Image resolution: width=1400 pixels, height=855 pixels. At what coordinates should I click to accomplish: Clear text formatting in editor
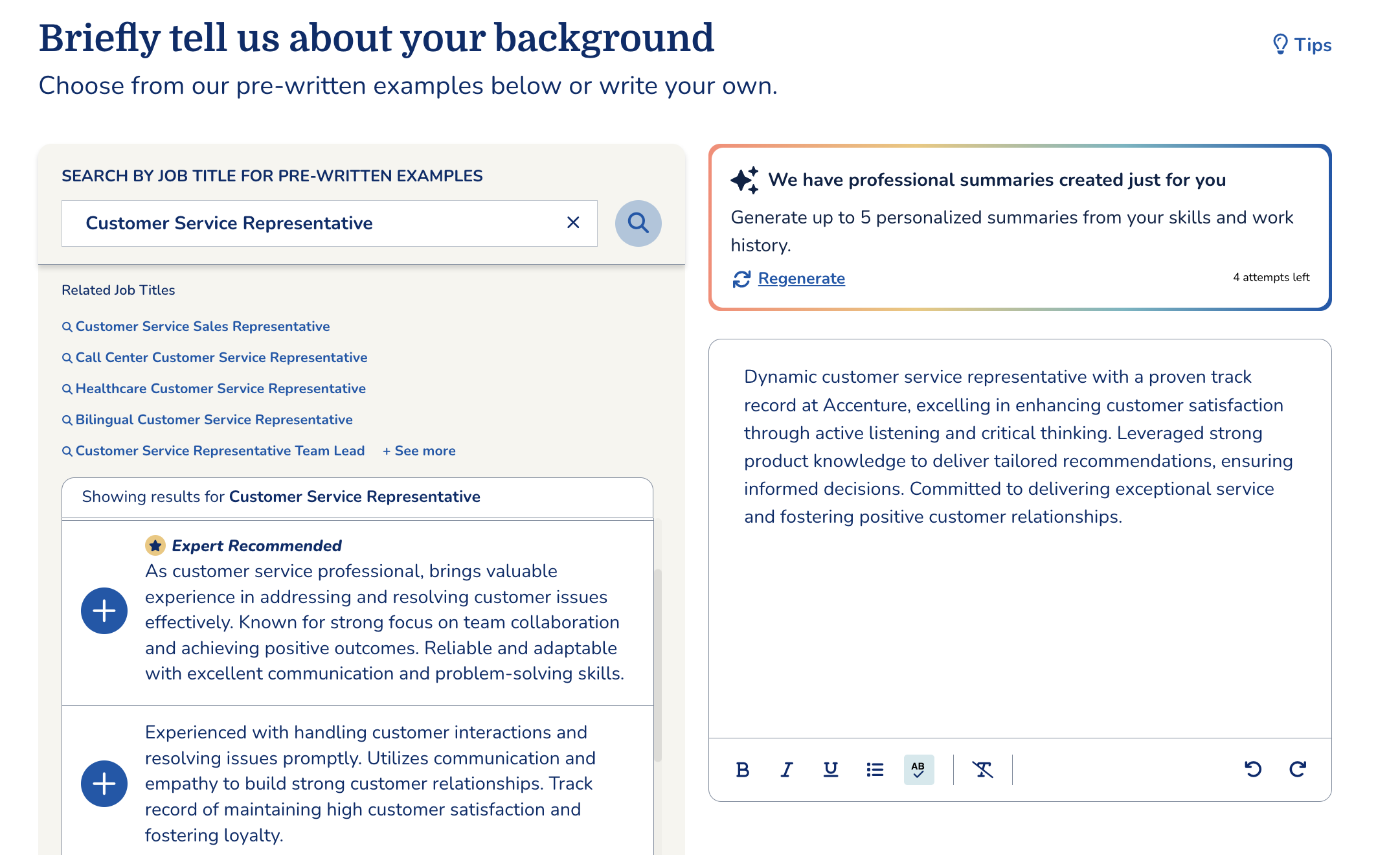(982, 769)
